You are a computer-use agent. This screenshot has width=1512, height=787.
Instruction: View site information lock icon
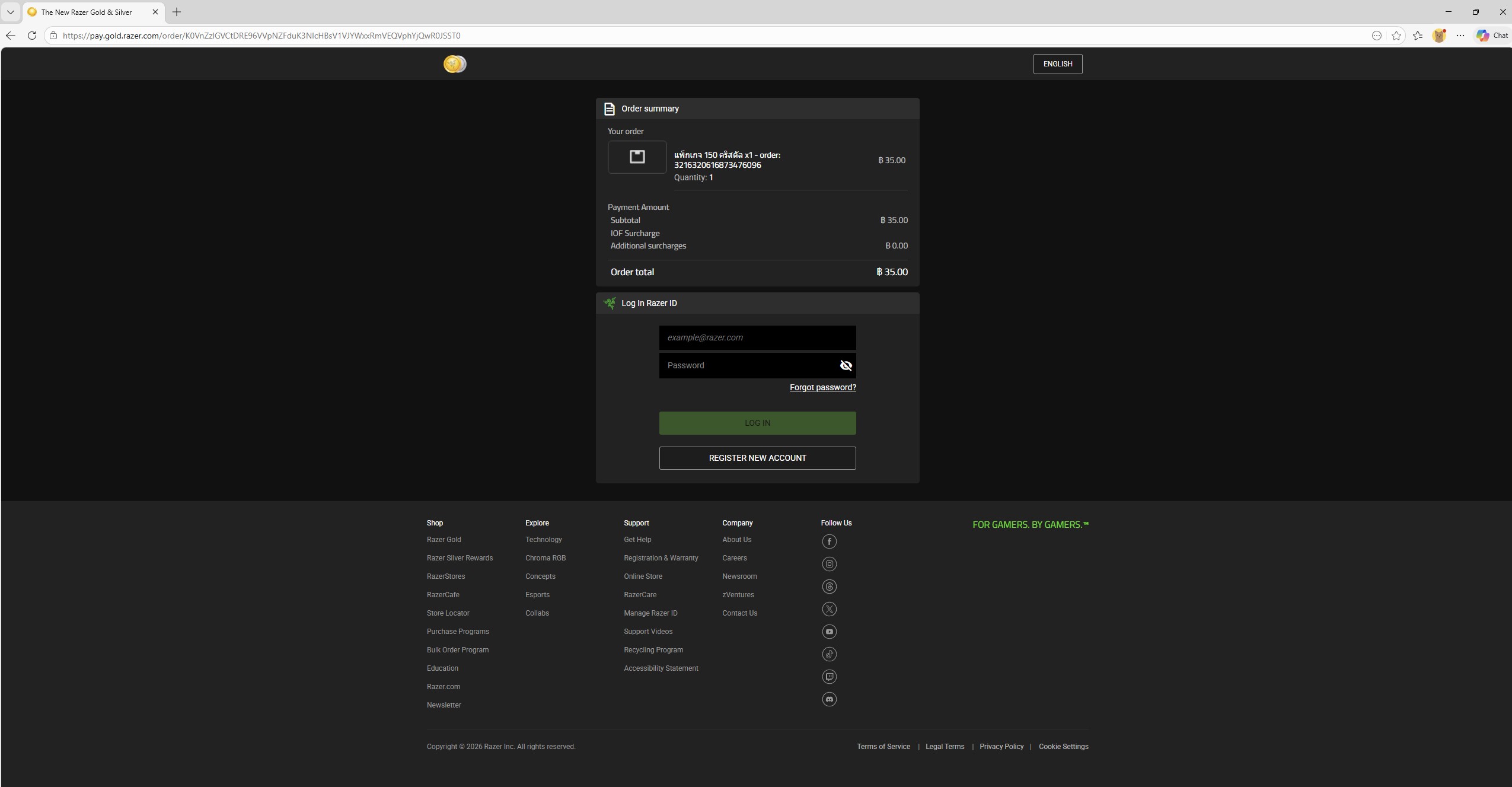point(53,36)
